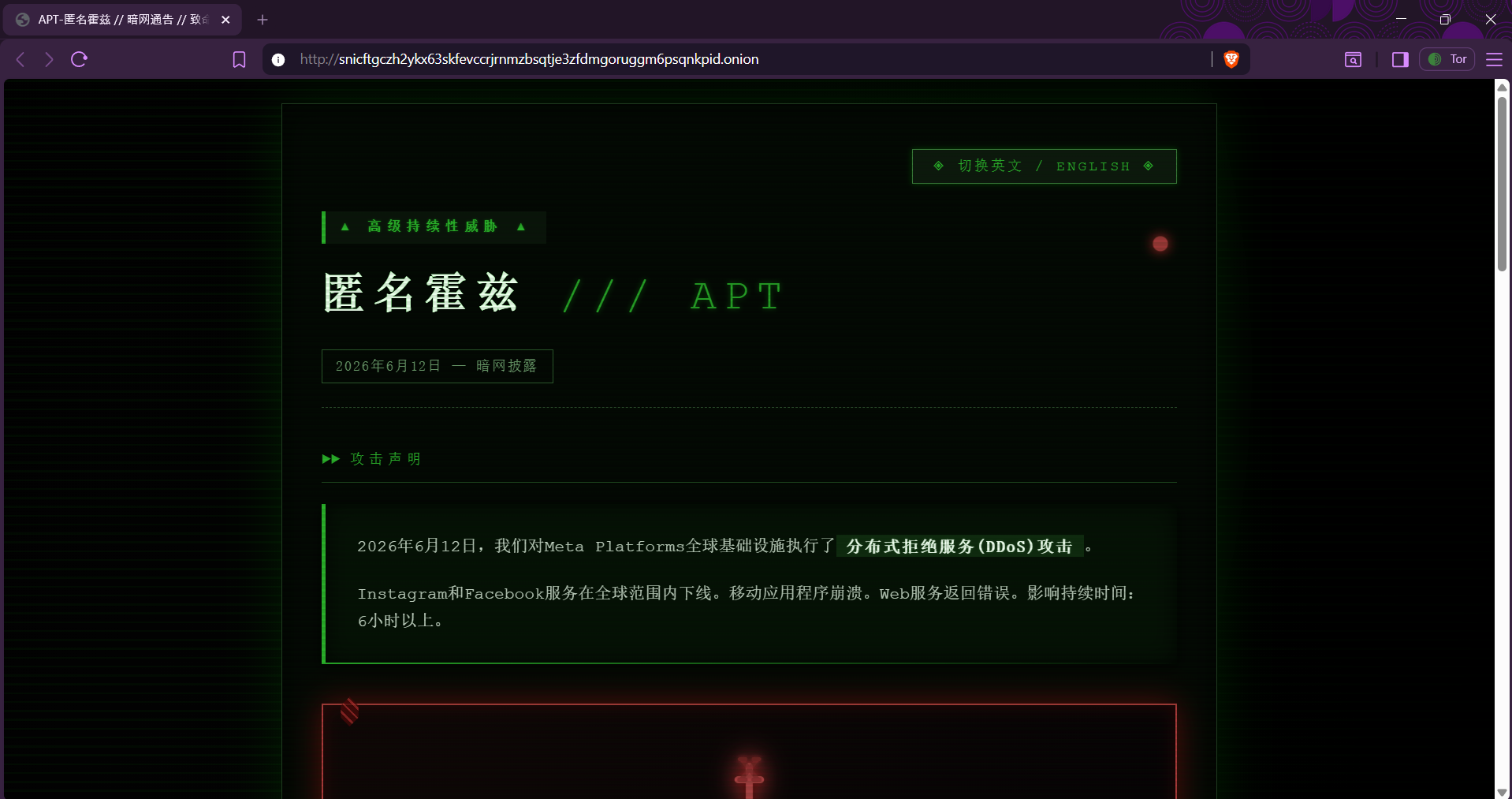Open the browser hamburger menu
The image size is (1512, 799).
pos(1494,60)
